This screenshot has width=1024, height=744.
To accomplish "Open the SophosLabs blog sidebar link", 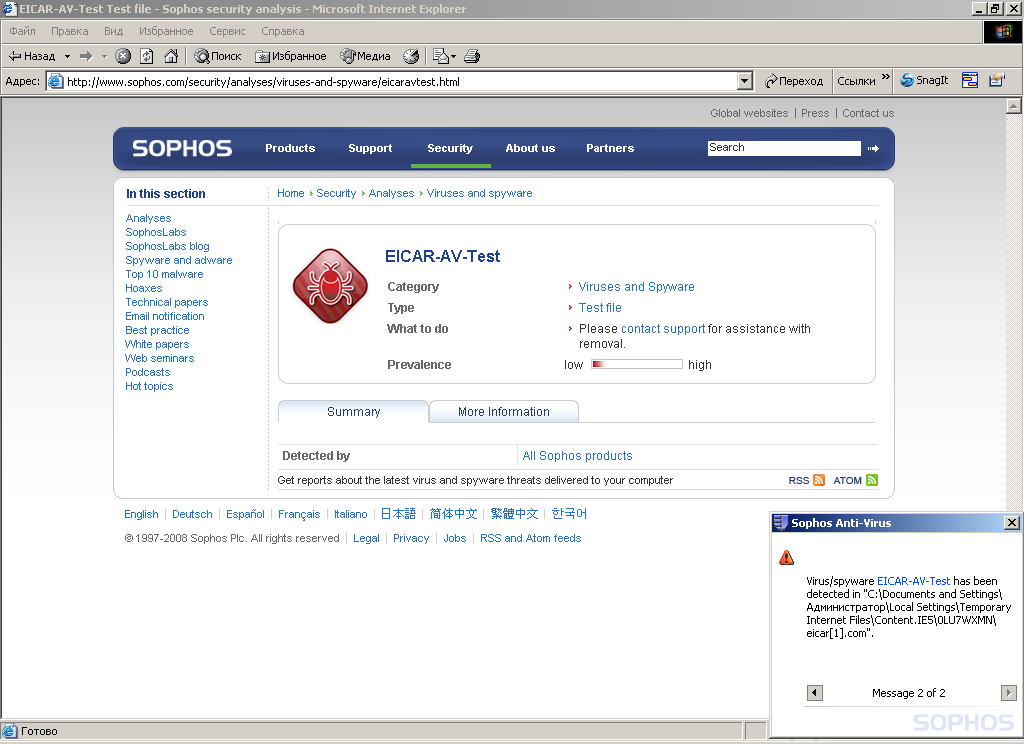I will [167, 246].
